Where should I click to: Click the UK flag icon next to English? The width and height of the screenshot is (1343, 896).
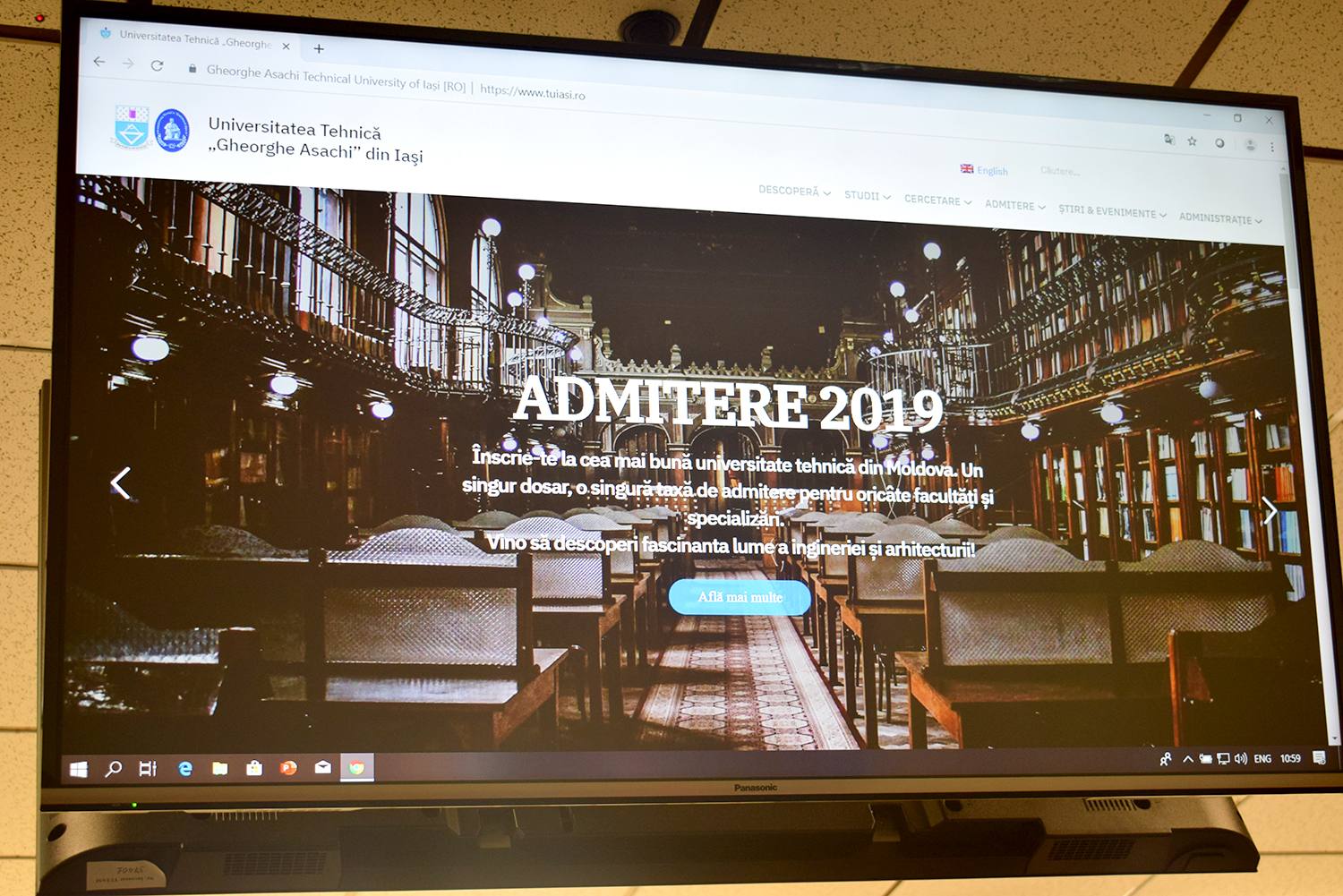967,168
